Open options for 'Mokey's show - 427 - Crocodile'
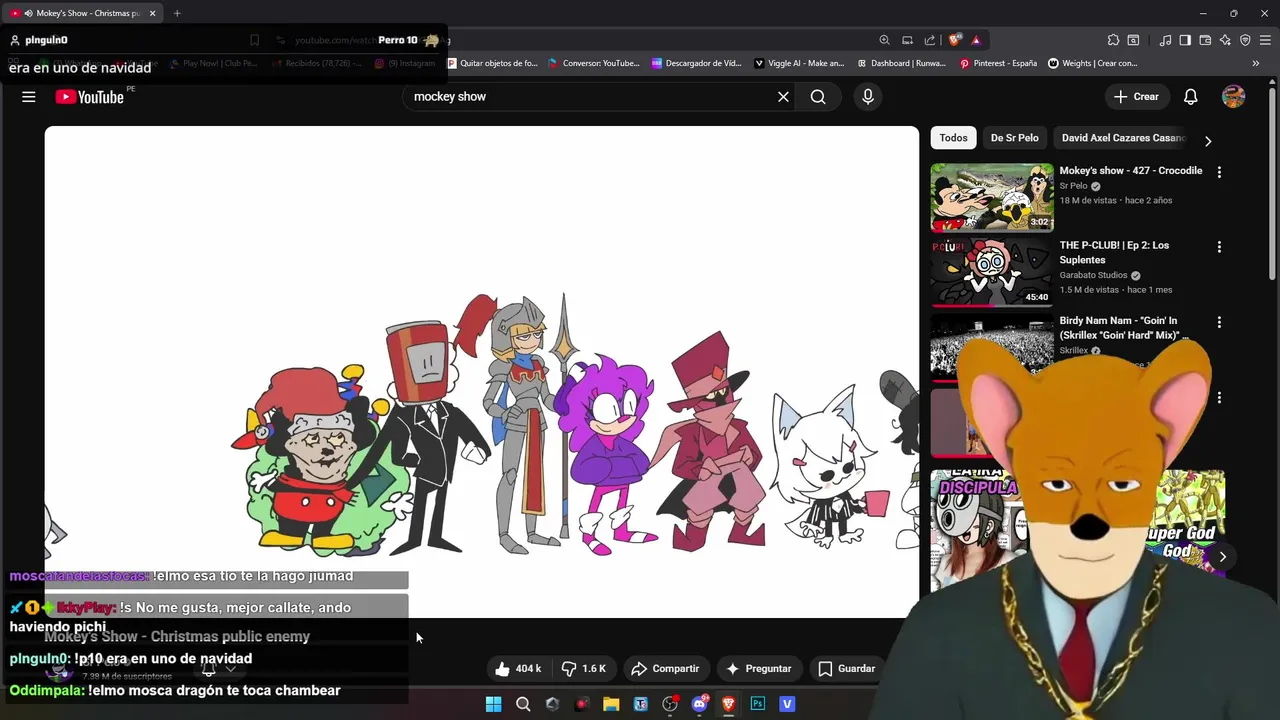Image resolution: width=1280 pixels, height=720 pixels. click(x=1219, y=172)
